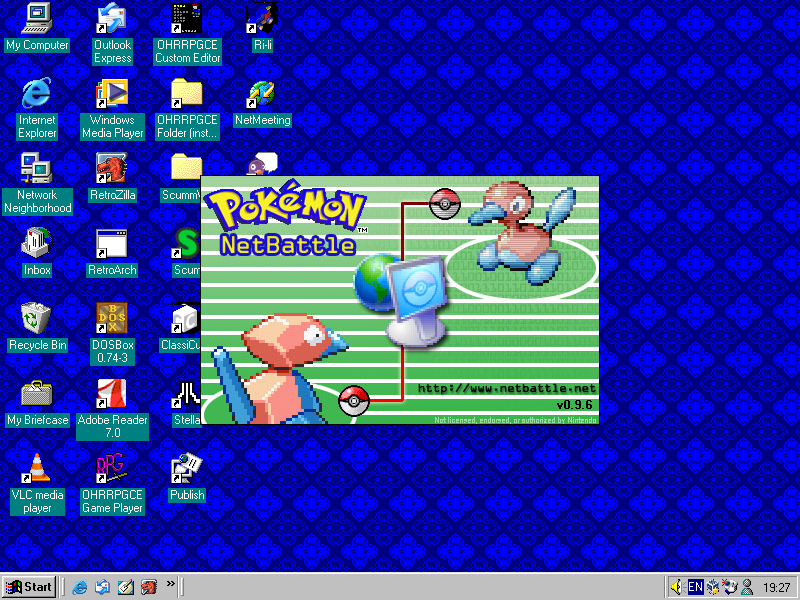Click the teal user figure tray icon
800x600 pixels.
point(747,587)
